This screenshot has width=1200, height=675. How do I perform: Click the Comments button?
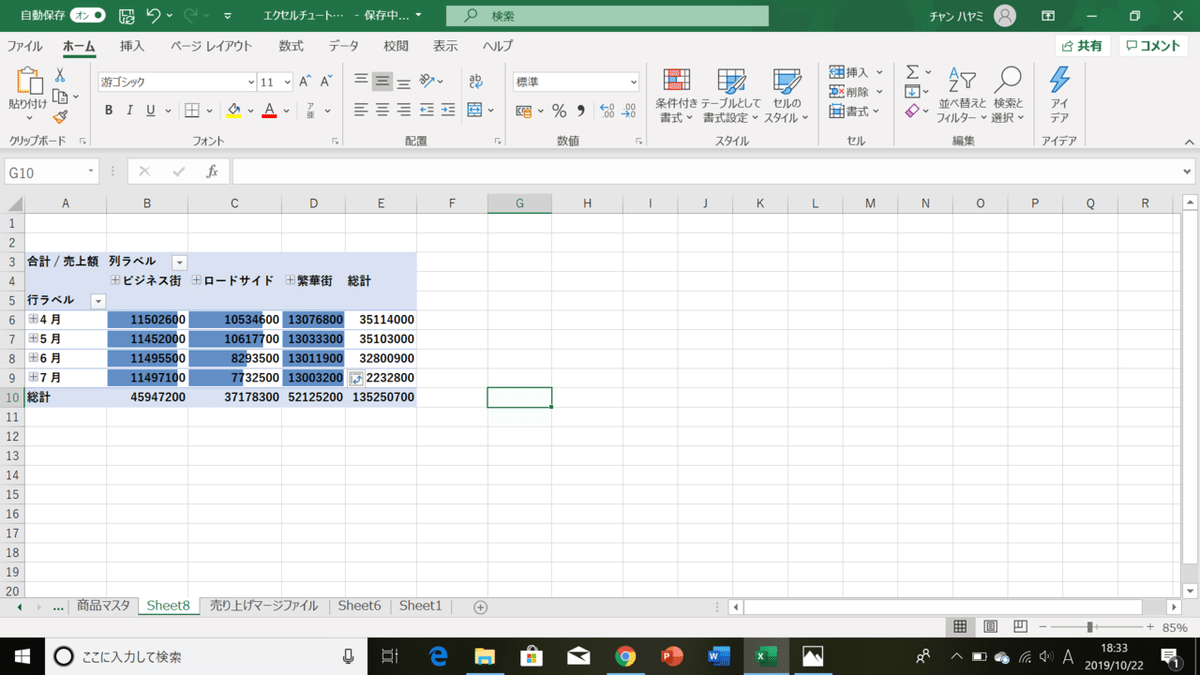pyautogui.click(x=1154, y=46)
